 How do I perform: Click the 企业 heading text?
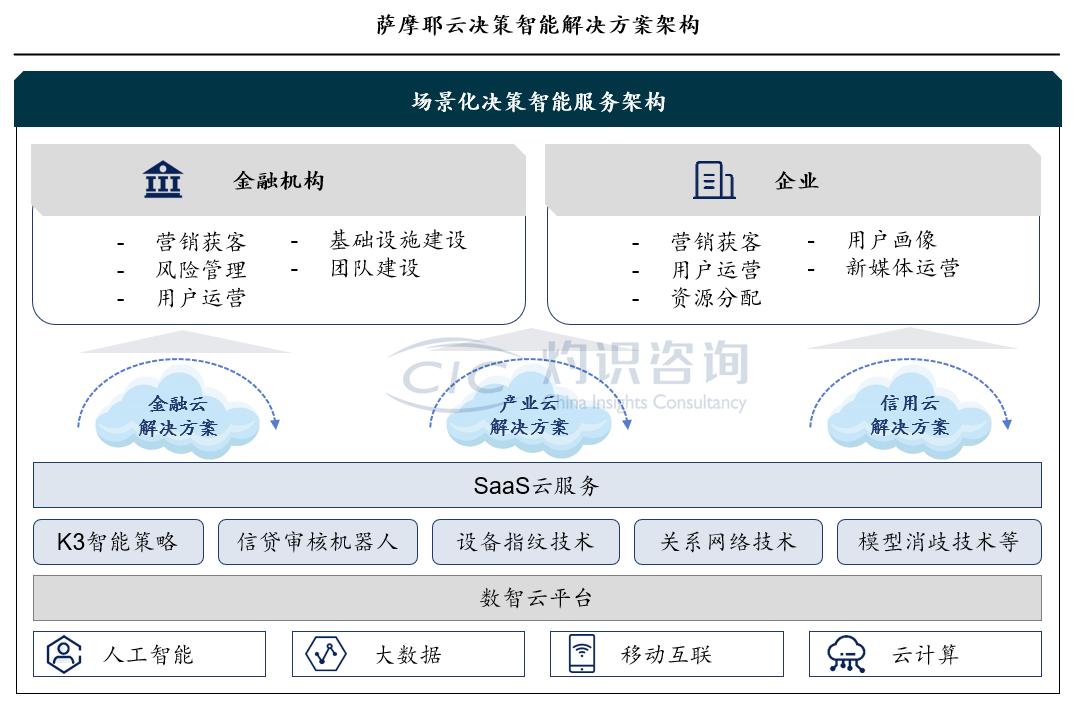pyautogui.click(x=796, y=181)
